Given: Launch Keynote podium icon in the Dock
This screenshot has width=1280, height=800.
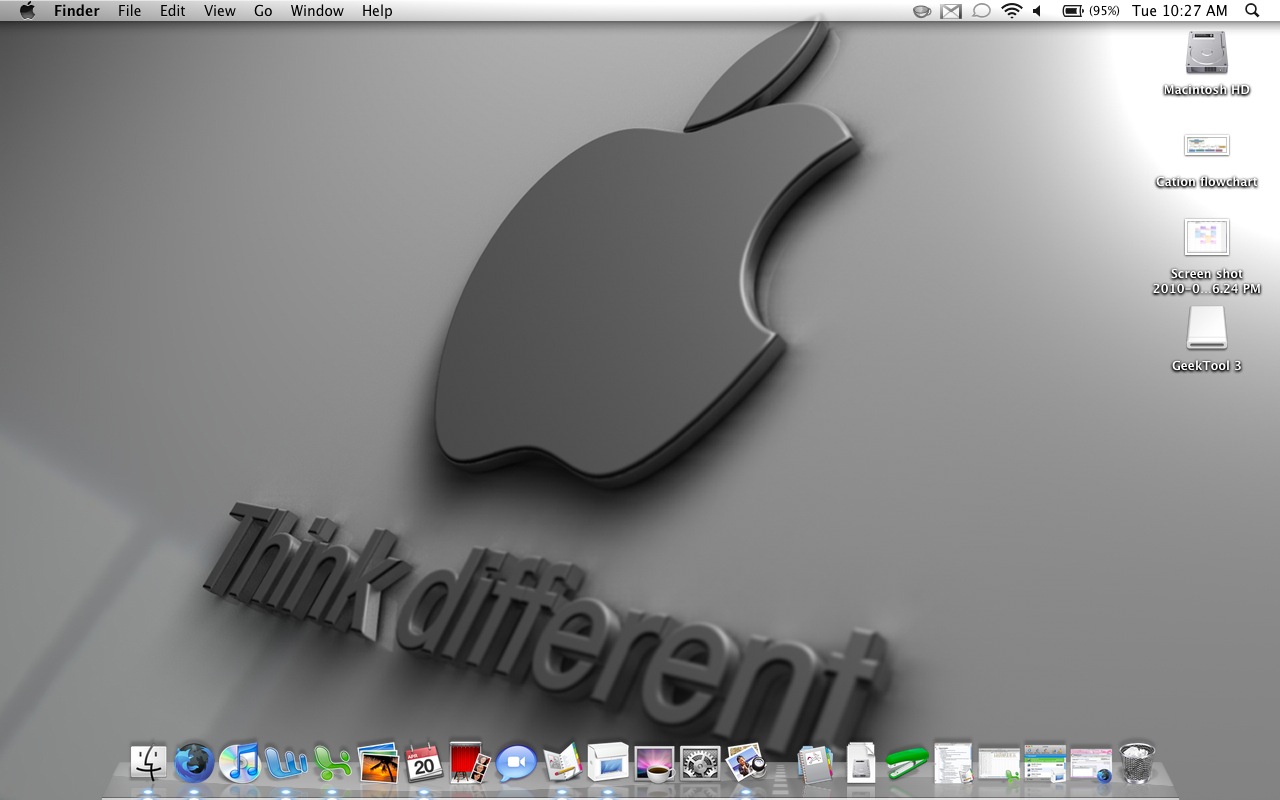Looking at the screenshot, I should [x=608, y=763].
